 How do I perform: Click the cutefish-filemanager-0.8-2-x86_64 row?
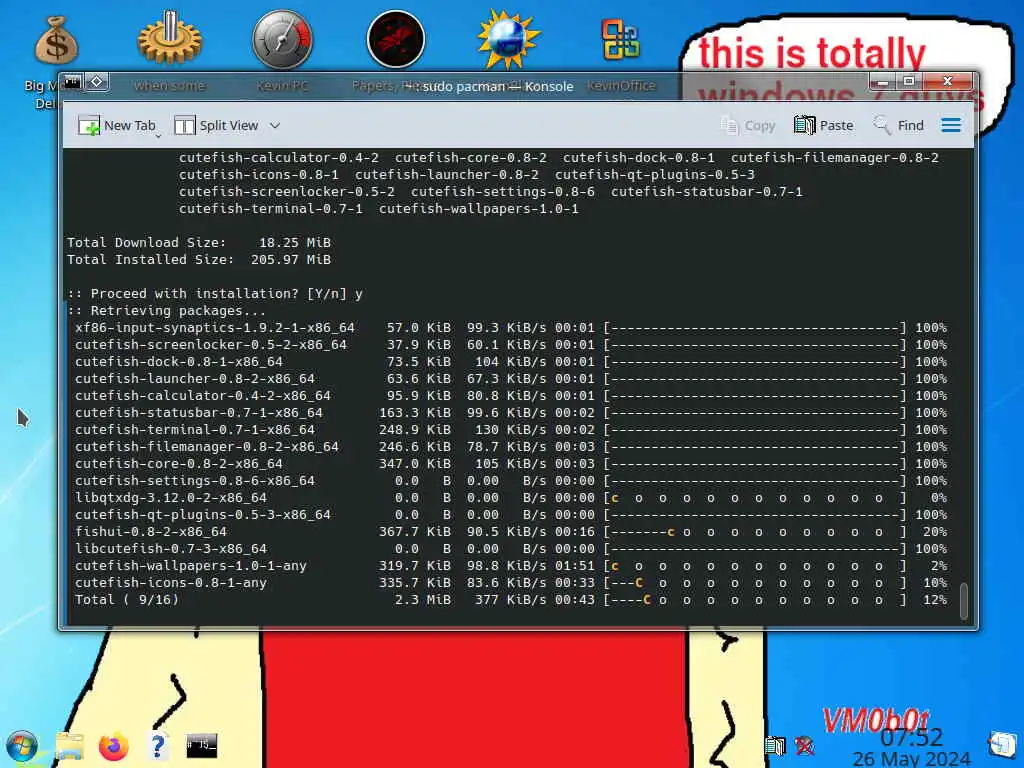click(x=511, y=447)
